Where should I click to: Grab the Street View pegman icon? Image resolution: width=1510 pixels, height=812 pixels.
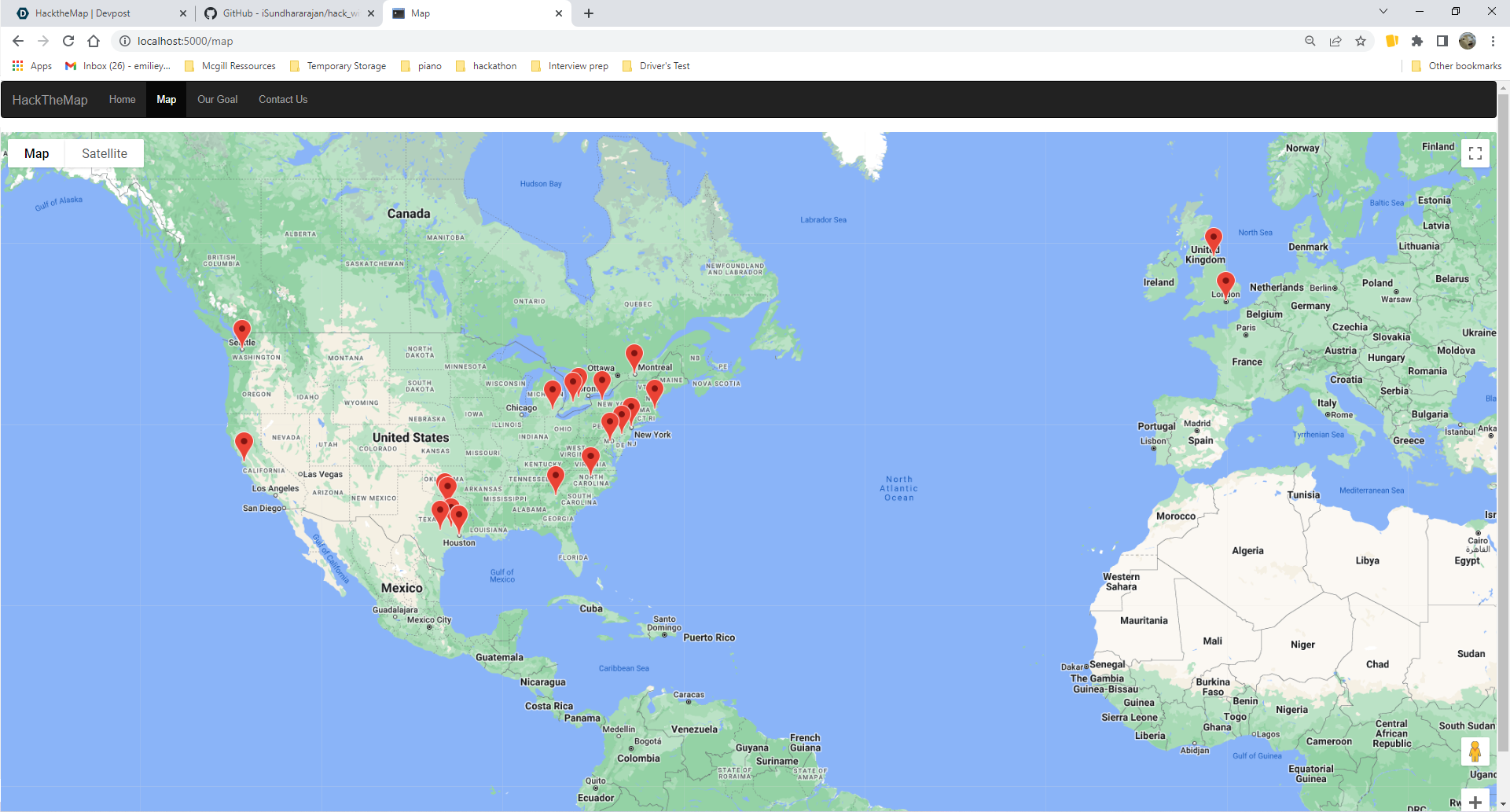click(1475, 751)
